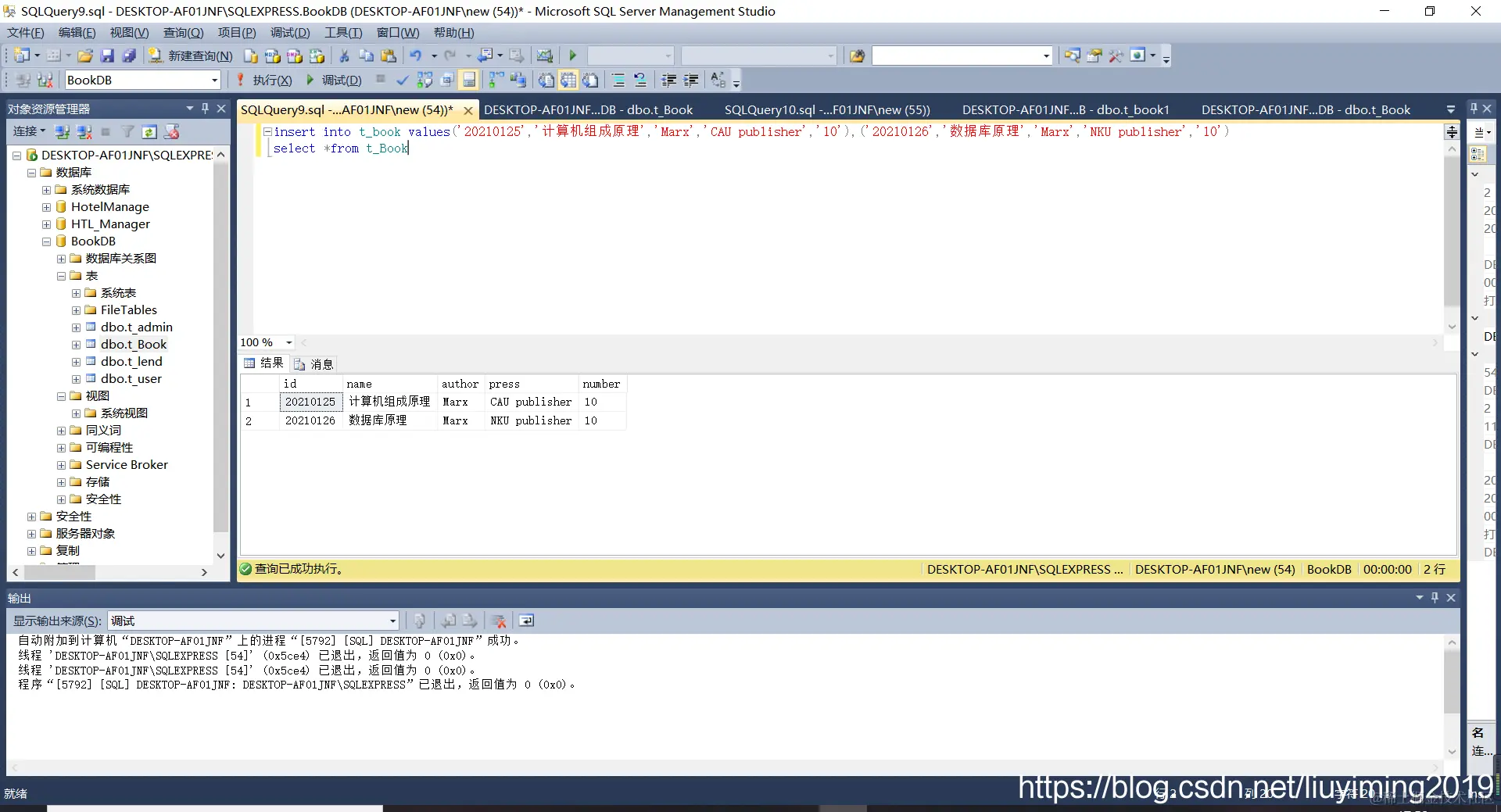Collapse the BookDB database node
This screenshot has width=1501, height=812.
47,241
